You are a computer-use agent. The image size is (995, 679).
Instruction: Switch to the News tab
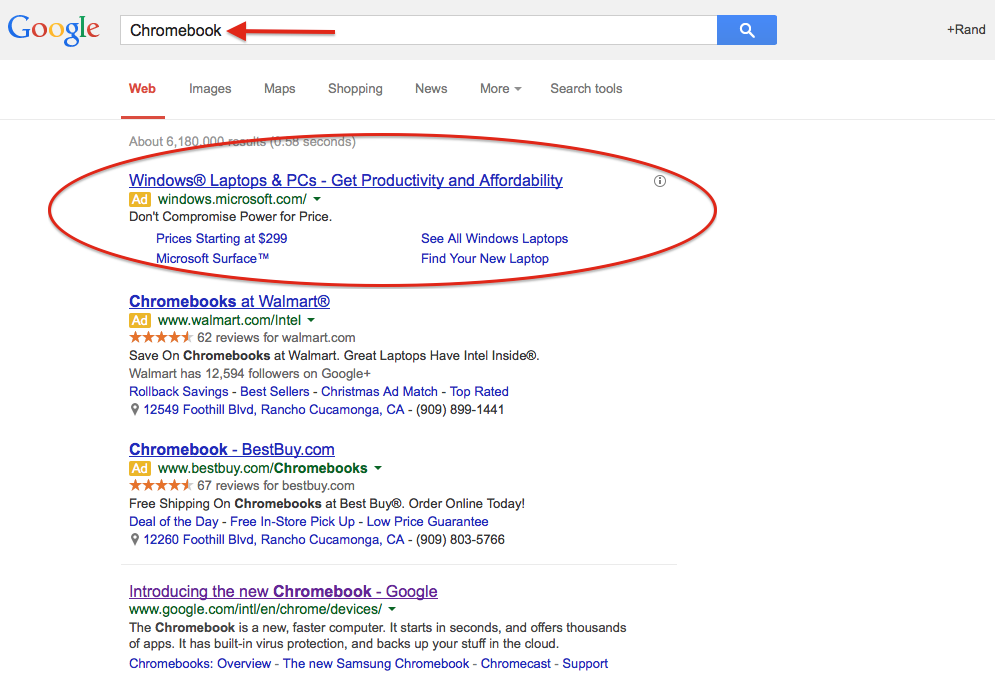432,89
